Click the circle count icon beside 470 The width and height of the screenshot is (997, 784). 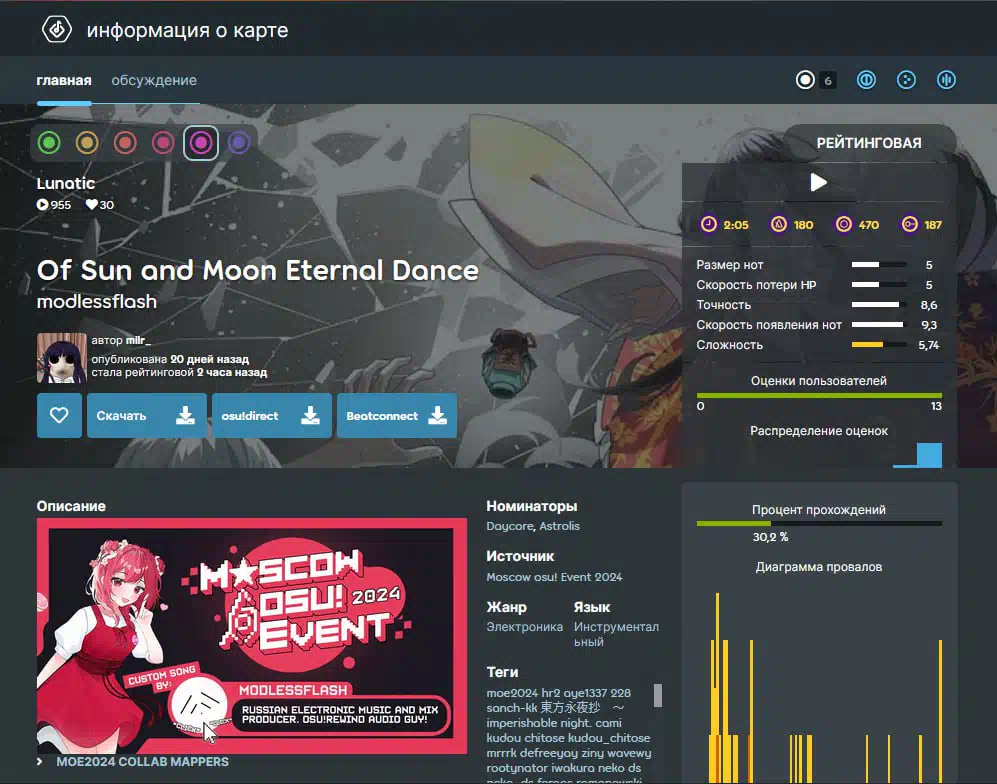[x=843, y=224]
